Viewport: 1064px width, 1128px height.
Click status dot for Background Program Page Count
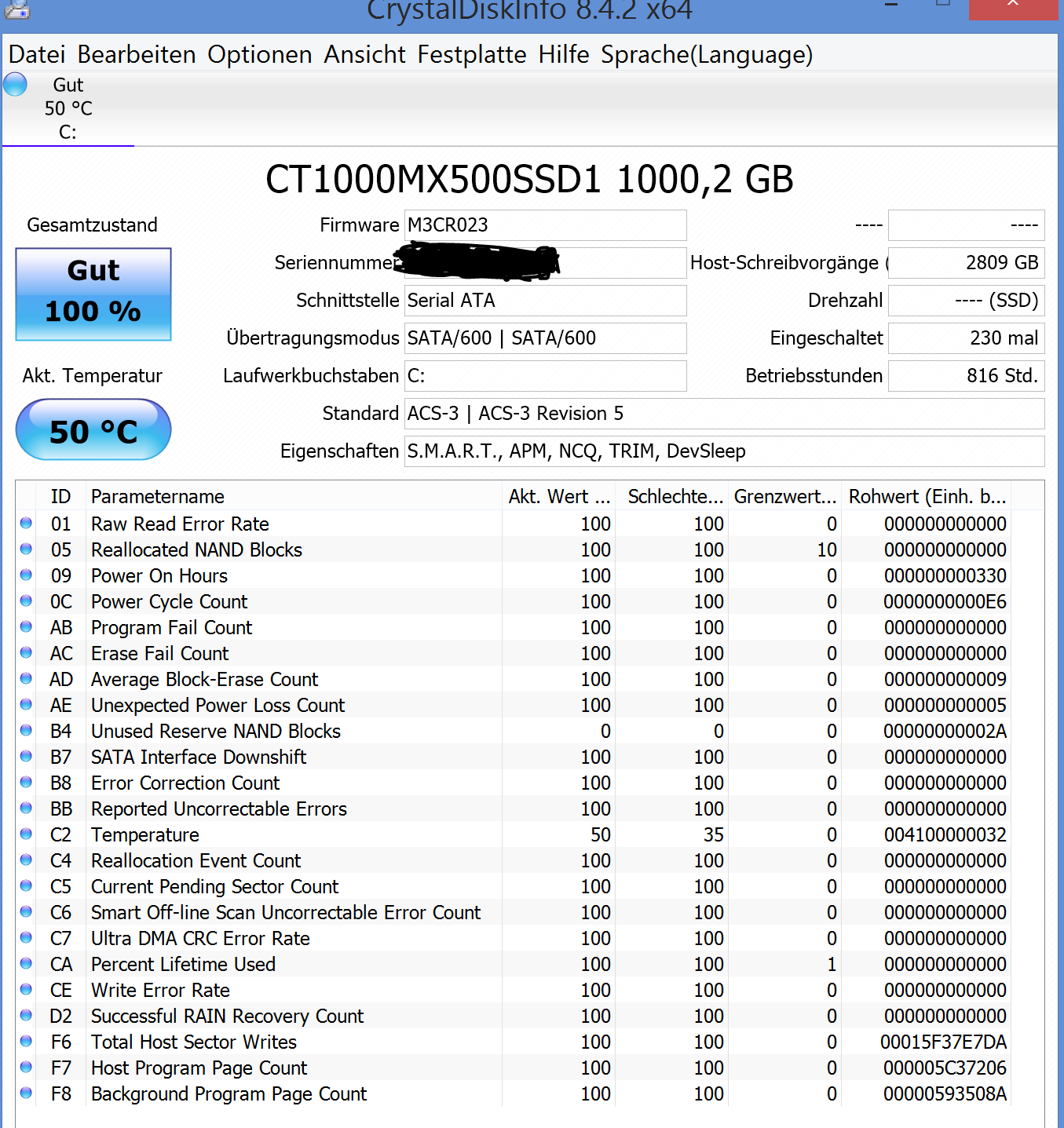[x=26, y=1093]
